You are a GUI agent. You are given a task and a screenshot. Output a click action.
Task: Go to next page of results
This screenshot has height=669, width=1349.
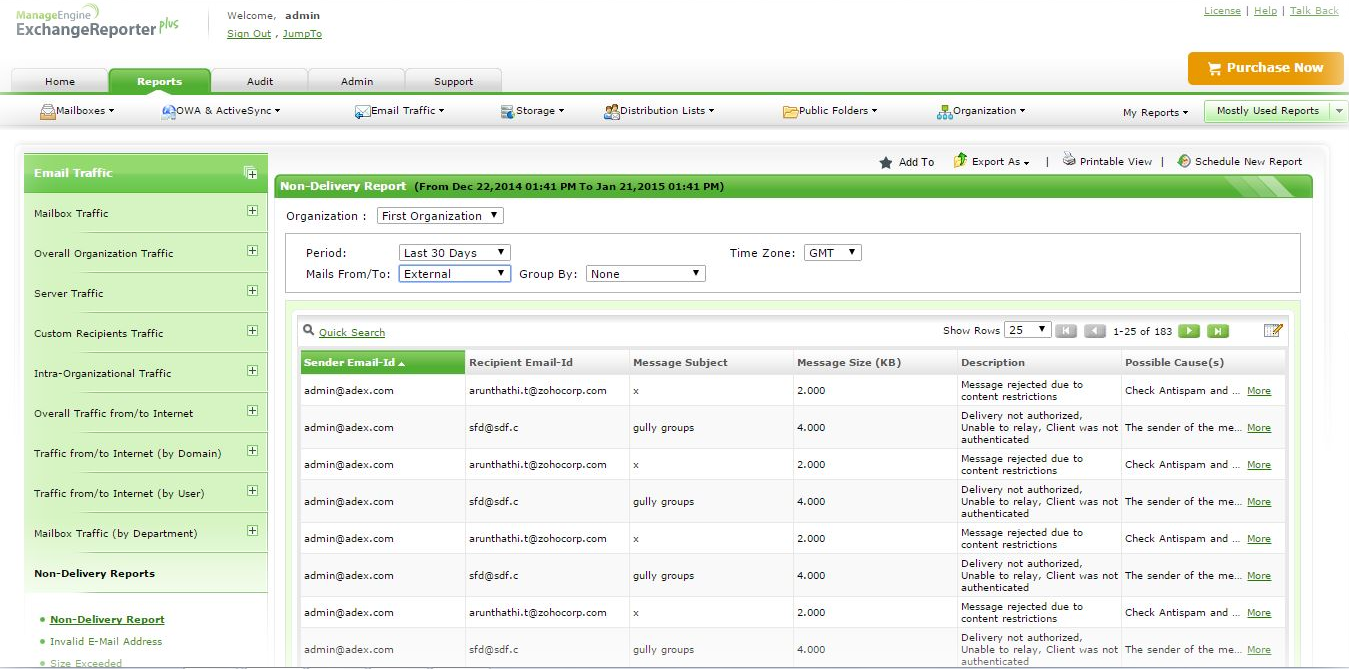(1188, 331)
